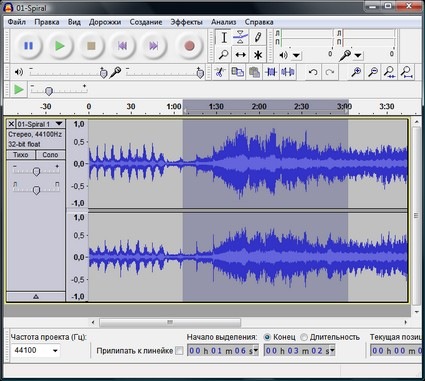
Task: Select the Draw pencil tool
Action: (x=257, y=38)
